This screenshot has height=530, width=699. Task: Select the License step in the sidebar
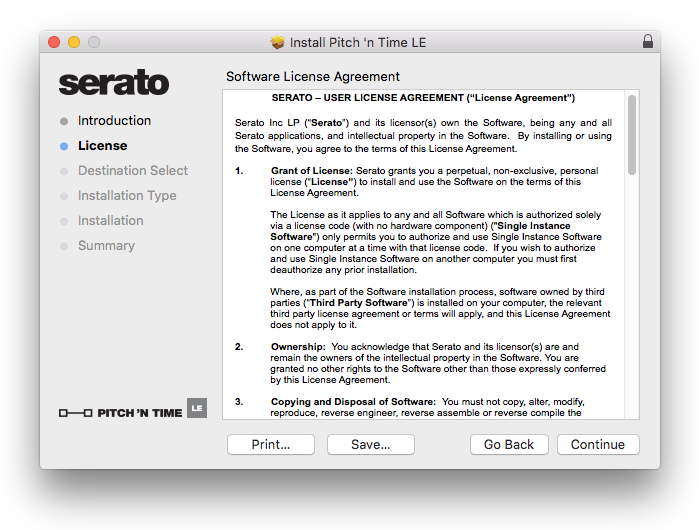click(x=103, y=146)
